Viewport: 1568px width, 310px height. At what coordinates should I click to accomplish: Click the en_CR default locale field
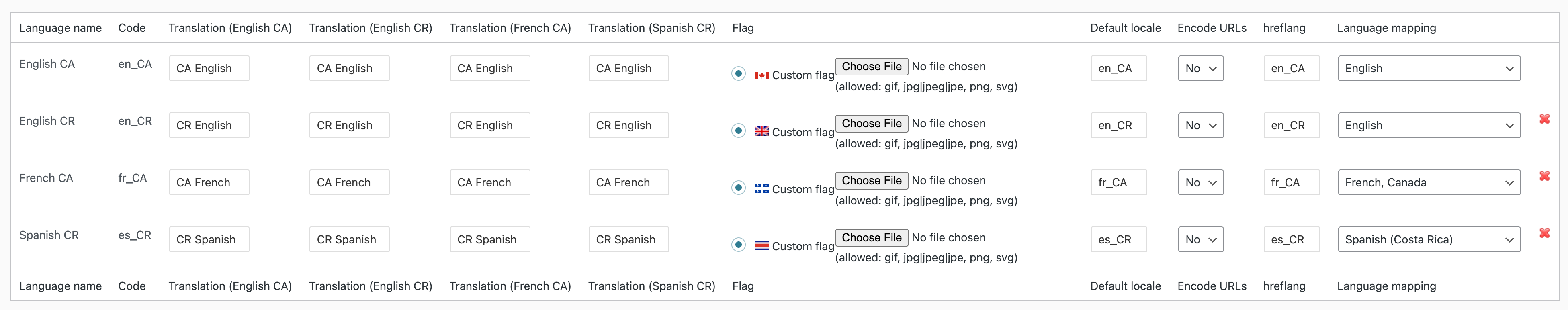[1118, 126]
